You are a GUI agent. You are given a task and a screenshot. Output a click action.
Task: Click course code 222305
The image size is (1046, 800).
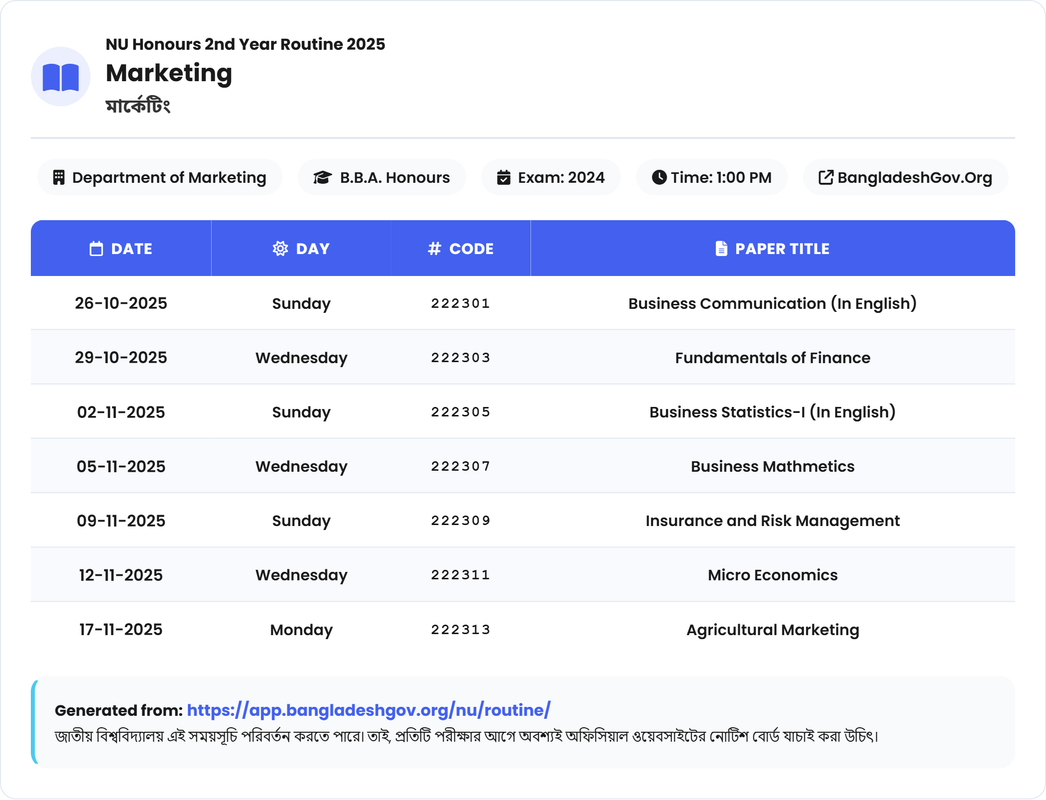pyautogui.click(x=460, y=412)
